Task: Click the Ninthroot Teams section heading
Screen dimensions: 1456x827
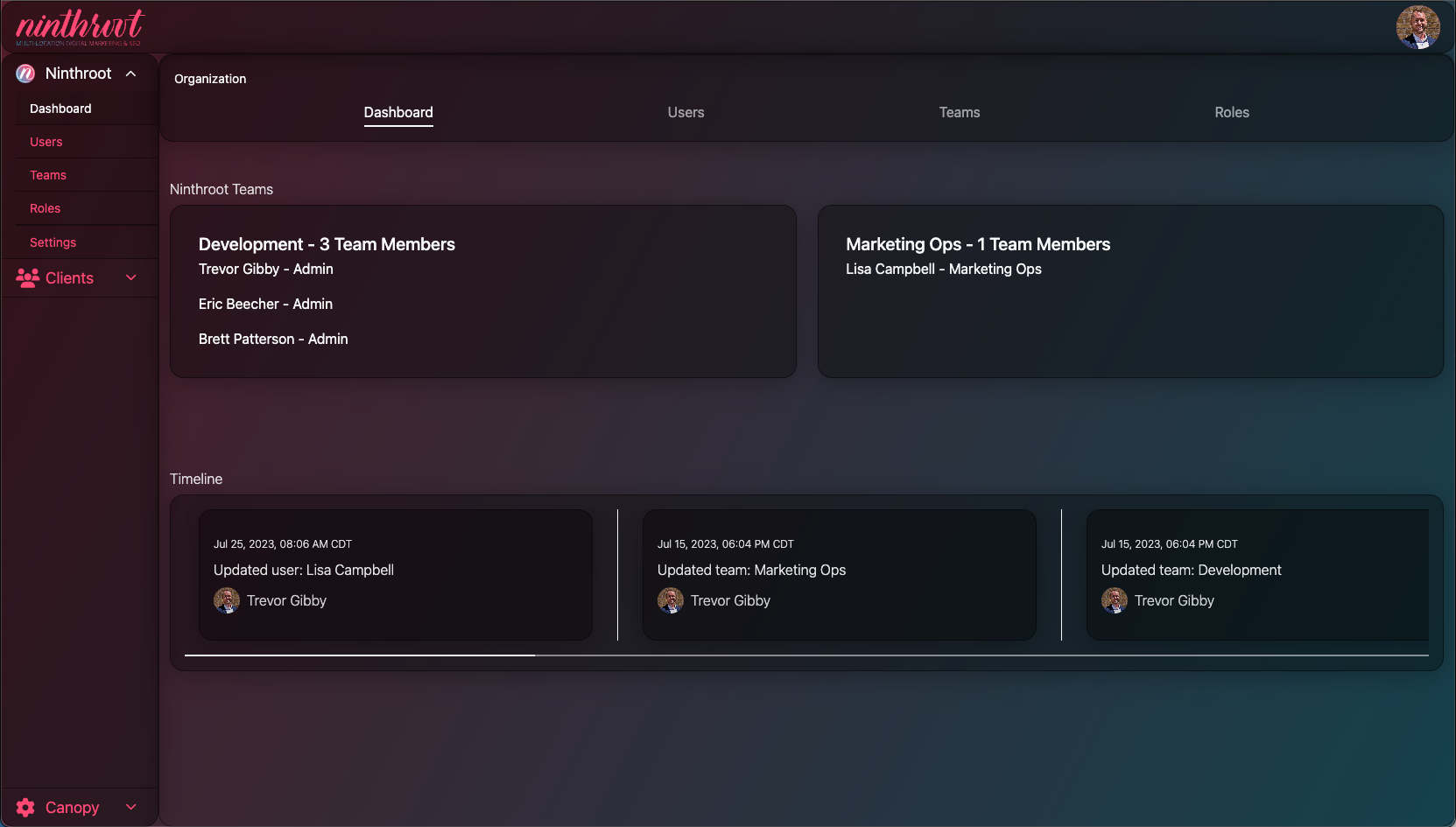Action: tap(222, 189)
